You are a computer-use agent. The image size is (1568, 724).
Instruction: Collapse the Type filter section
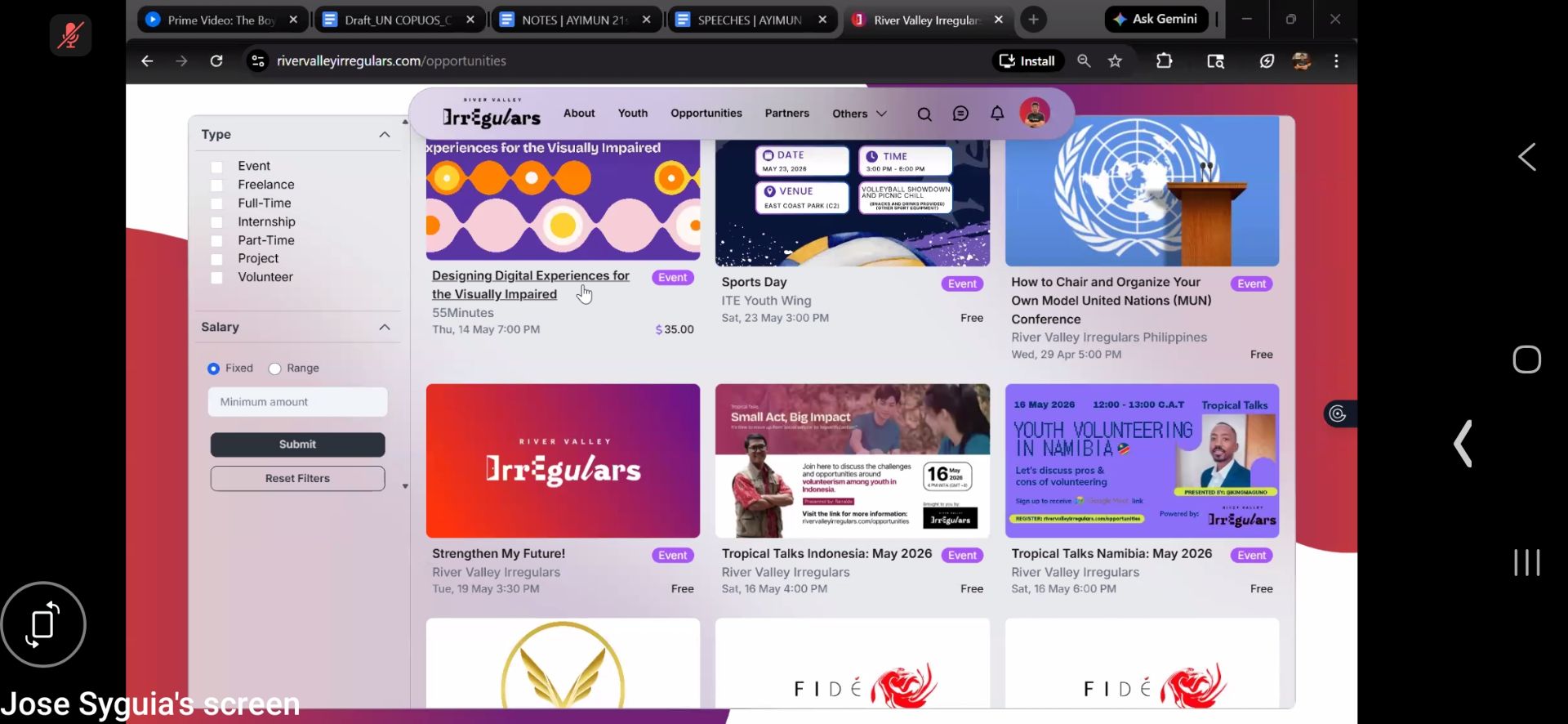coord(385,135)
